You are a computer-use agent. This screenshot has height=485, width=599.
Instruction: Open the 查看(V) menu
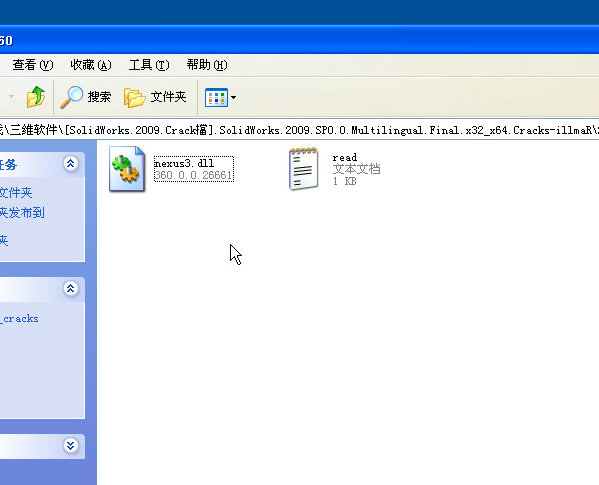coord(33,65)
